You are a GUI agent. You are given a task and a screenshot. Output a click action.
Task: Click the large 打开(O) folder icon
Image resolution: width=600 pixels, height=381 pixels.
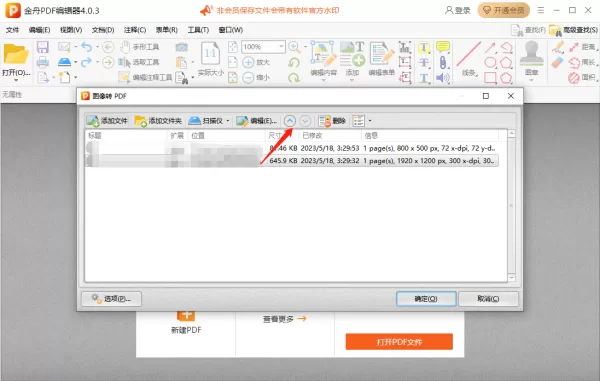click(x=16, y=54)
